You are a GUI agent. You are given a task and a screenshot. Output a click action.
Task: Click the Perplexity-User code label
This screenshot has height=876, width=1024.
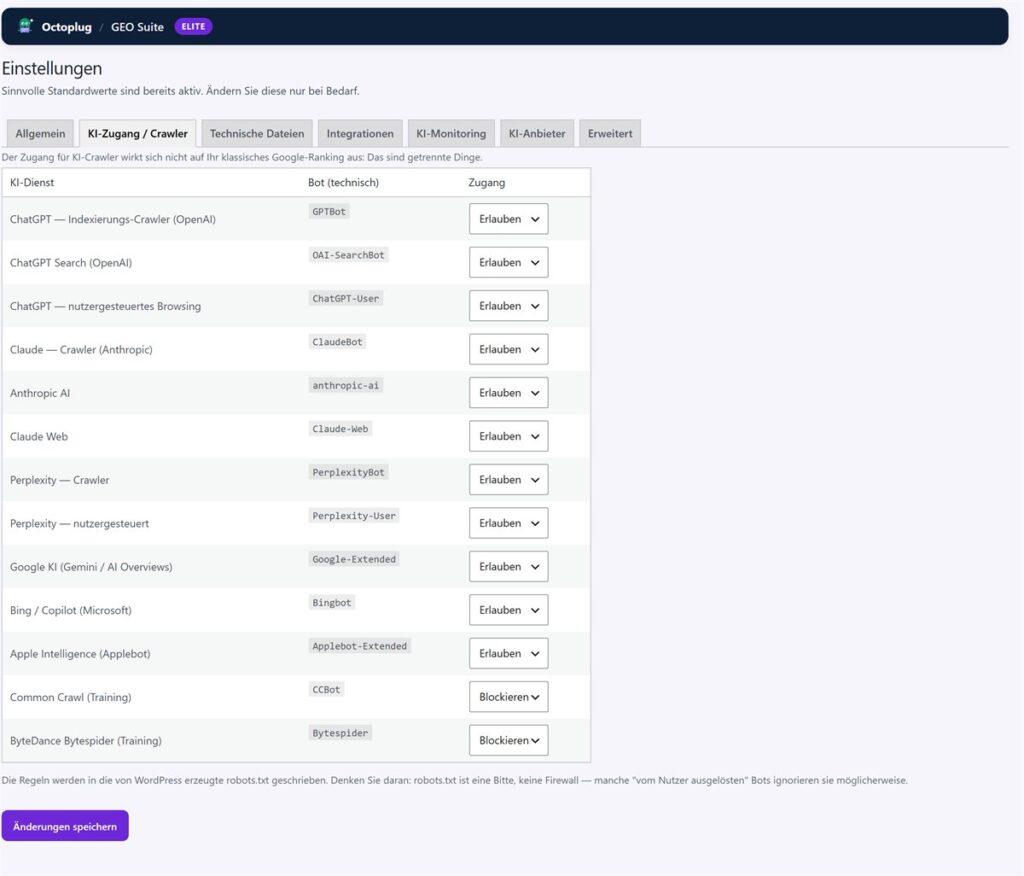click(354, 515)
